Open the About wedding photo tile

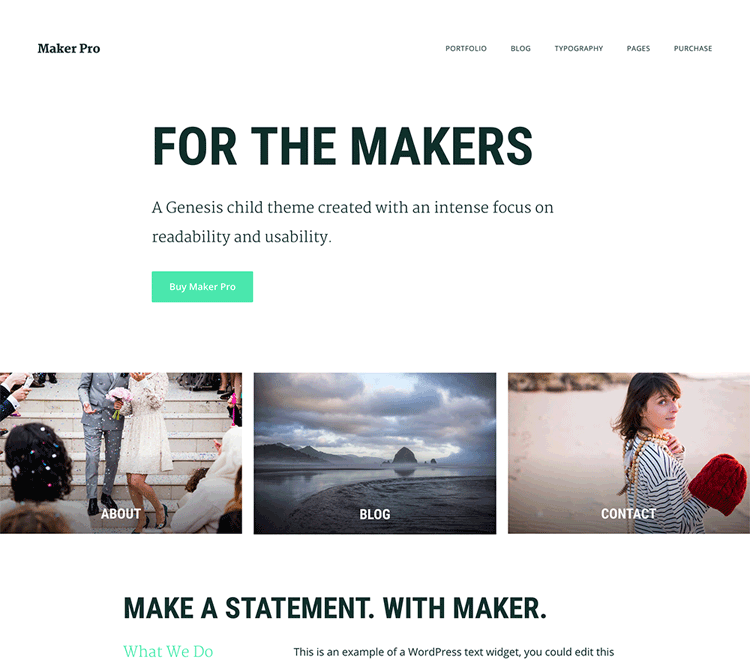click(x=121, y=453)
